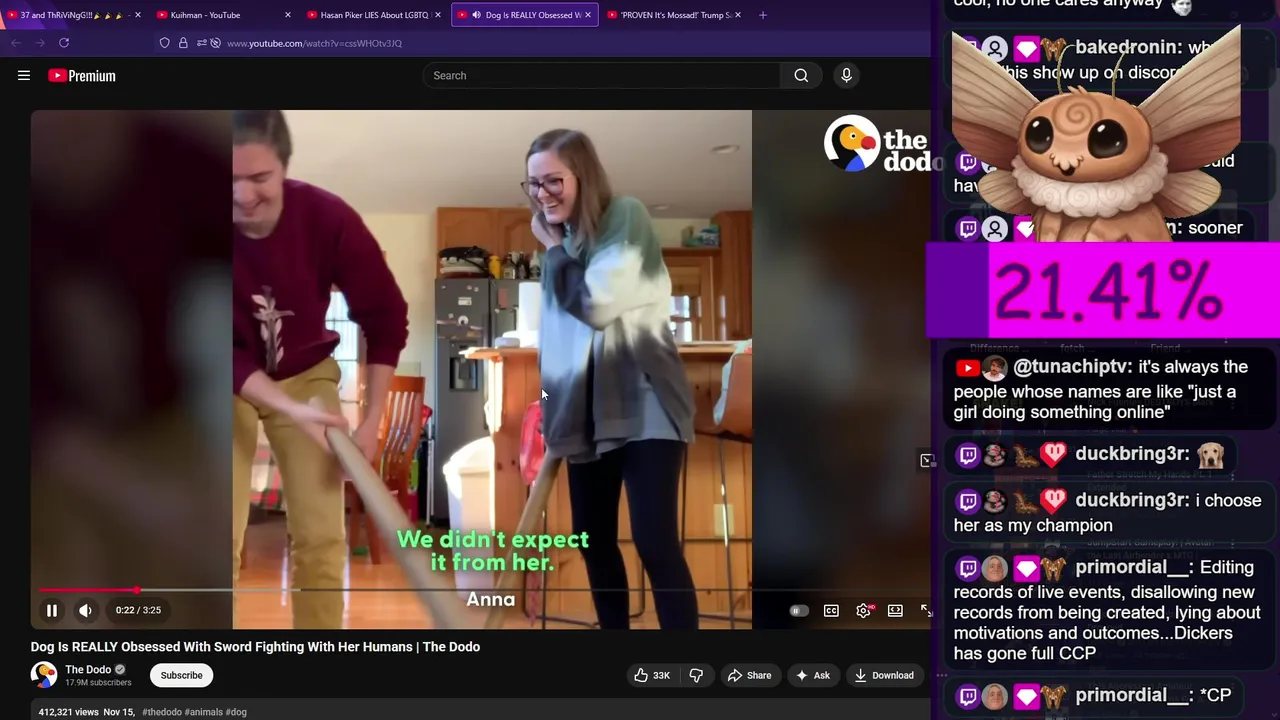
Task: Download the video
Action: pyautogui.click(x=884, y=676)
